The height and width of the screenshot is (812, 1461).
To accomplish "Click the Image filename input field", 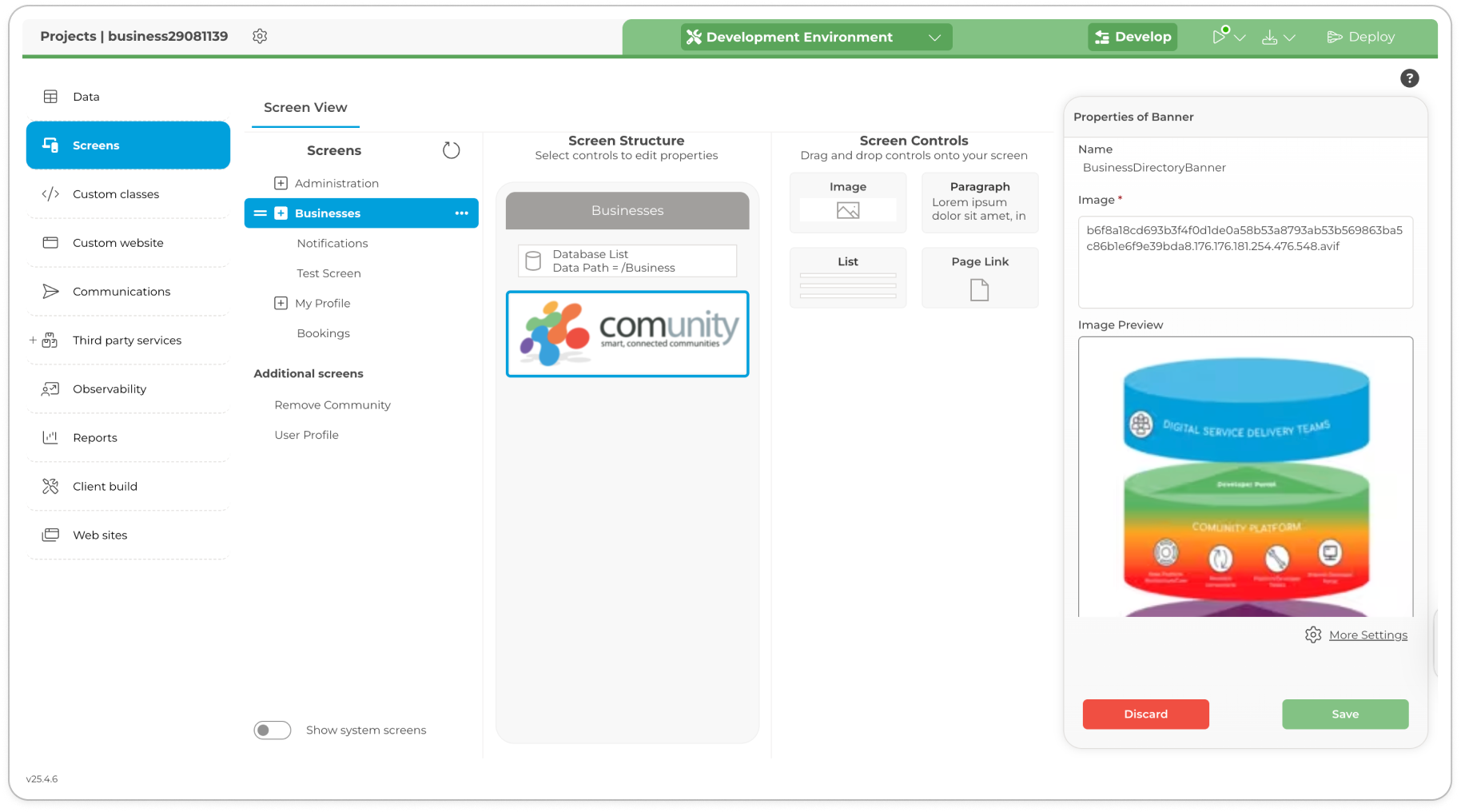I will tap(1244, 262).
